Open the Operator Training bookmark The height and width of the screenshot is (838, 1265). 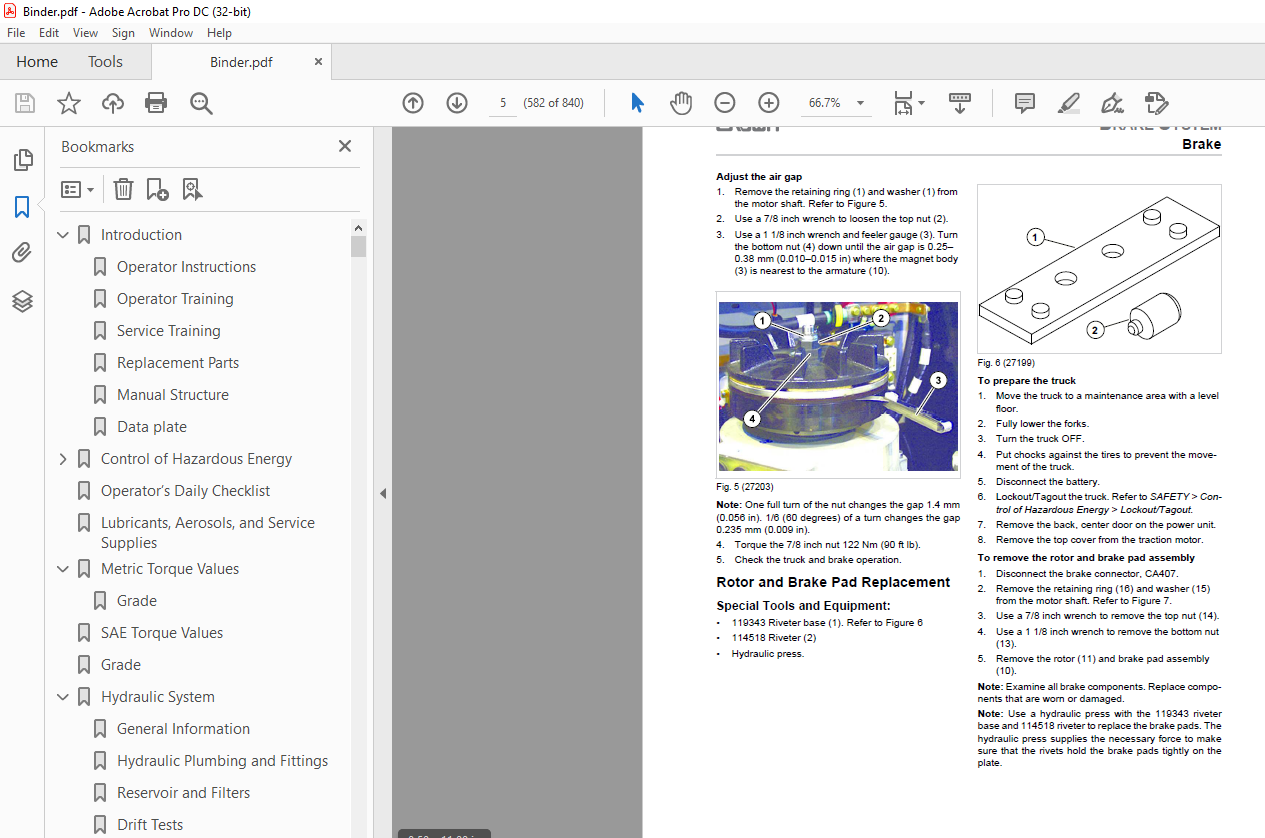[175, 299]
